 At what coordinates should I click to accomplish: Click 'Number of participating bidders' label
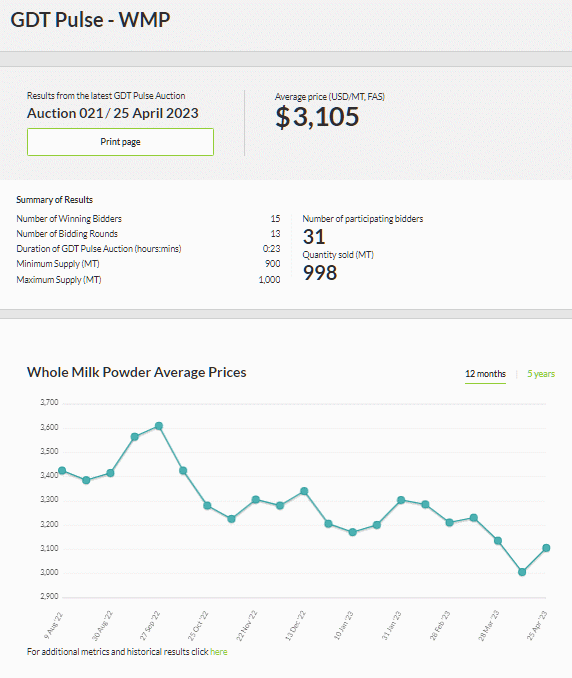click(363, 219)
